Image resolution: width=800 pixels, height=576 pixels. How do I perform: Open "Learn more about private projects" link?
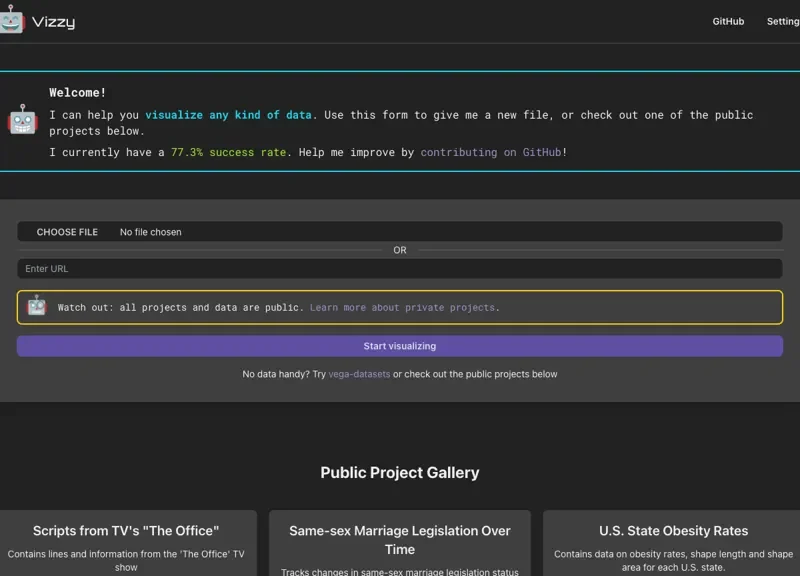[404, 307]
